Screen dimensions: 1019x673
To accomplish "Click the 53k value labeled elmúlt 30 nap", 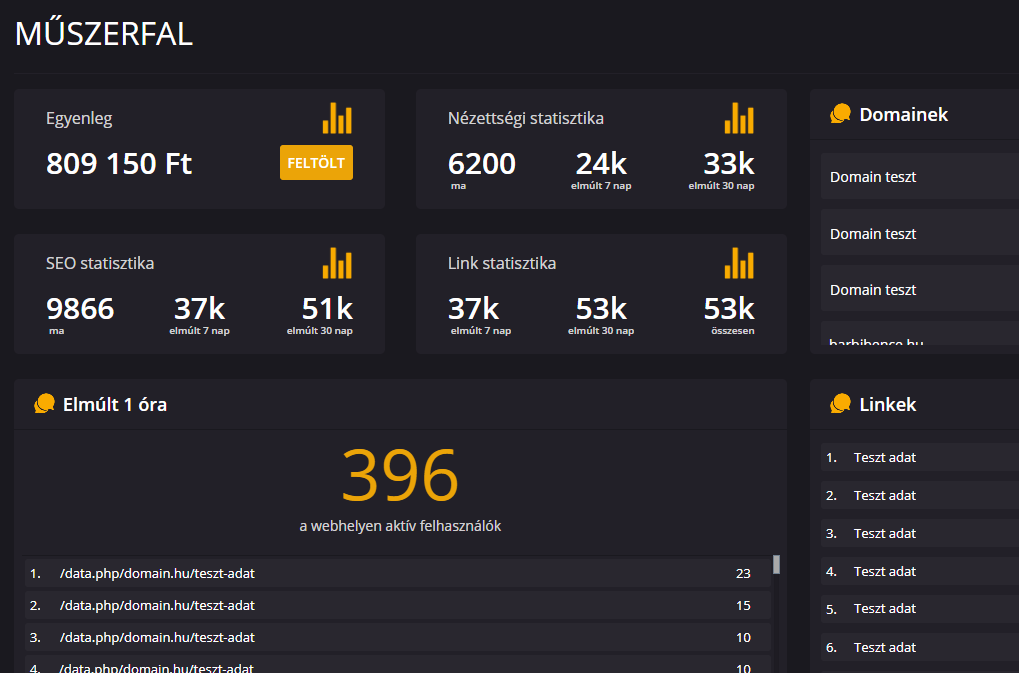I will (601, 309).
